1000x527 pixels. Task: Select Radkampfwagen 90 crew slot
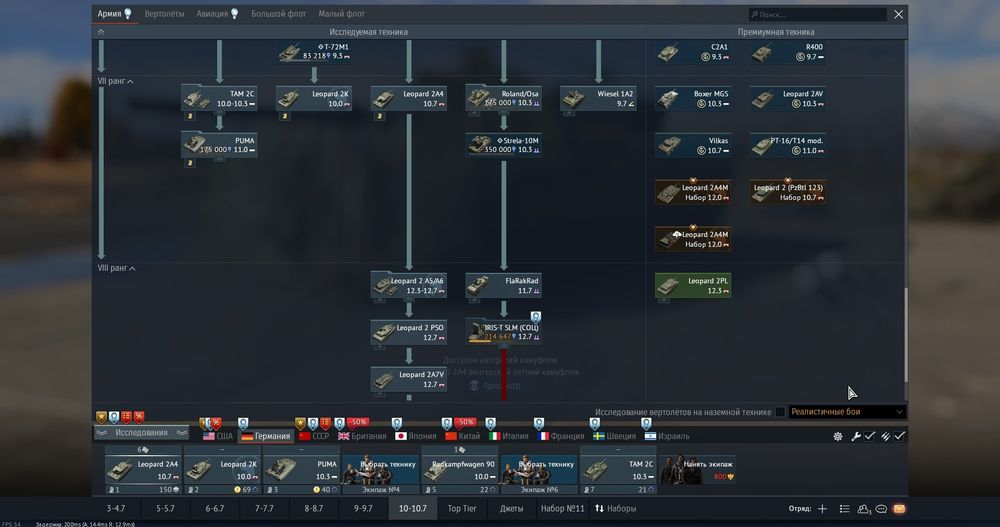460,470
